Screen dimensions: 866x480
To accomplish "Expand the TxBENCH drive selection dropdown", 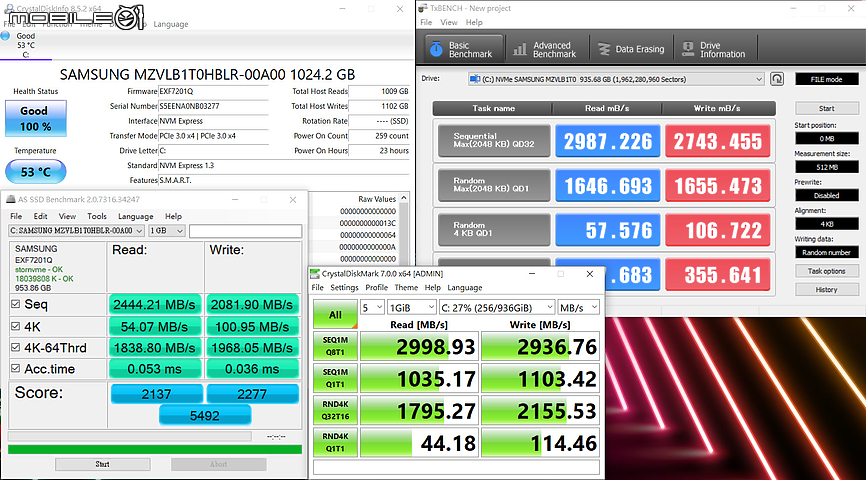I will tap(759, 79).
